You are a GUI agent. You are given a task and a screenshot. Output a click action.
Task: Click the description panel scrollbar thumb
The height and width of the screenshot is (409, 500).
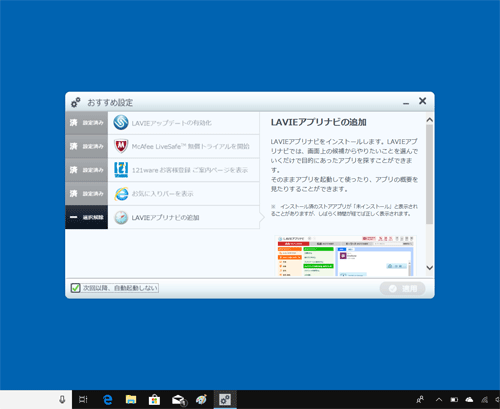click(x=429, y=174)
